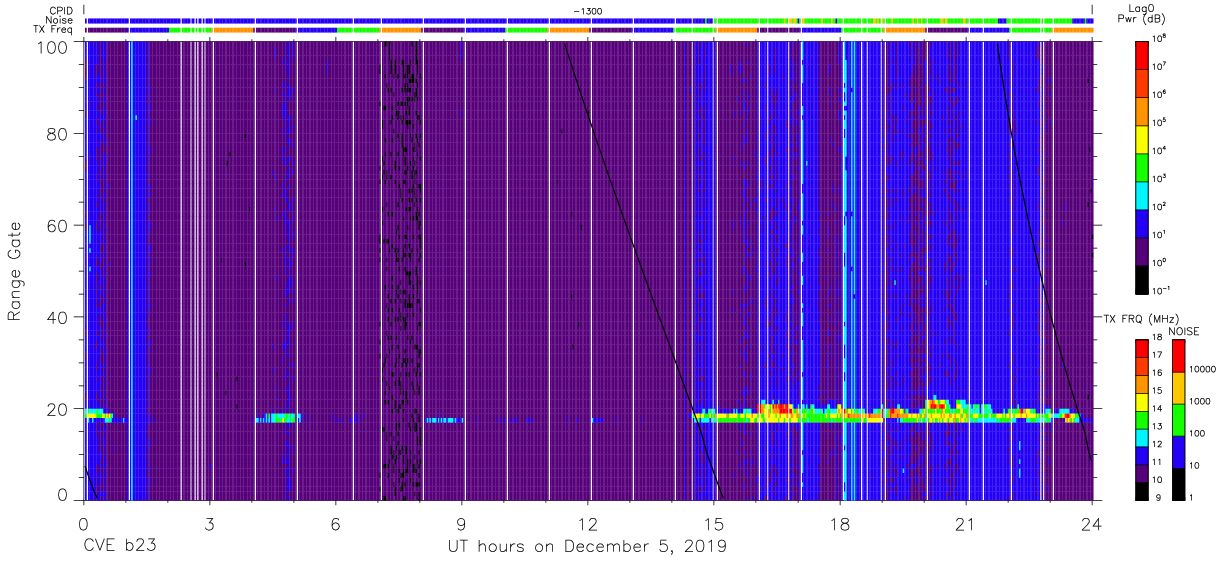Screen dimensions: 1228x567
Task: Click the 12 tick on UT hours axis
Action: [x=588, y=524]
